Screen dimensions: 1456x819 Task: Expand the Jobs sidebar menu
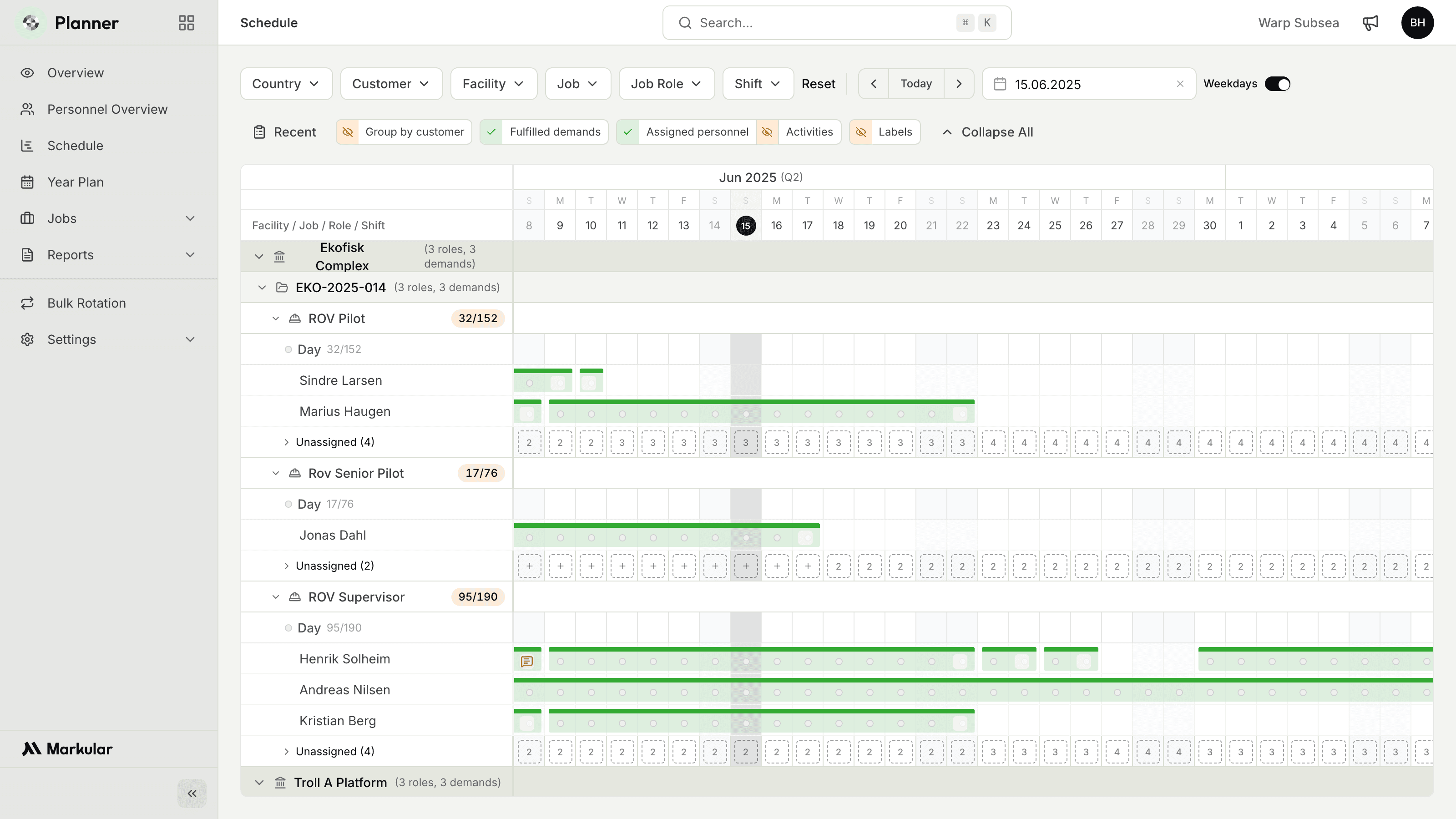(109, 218)
